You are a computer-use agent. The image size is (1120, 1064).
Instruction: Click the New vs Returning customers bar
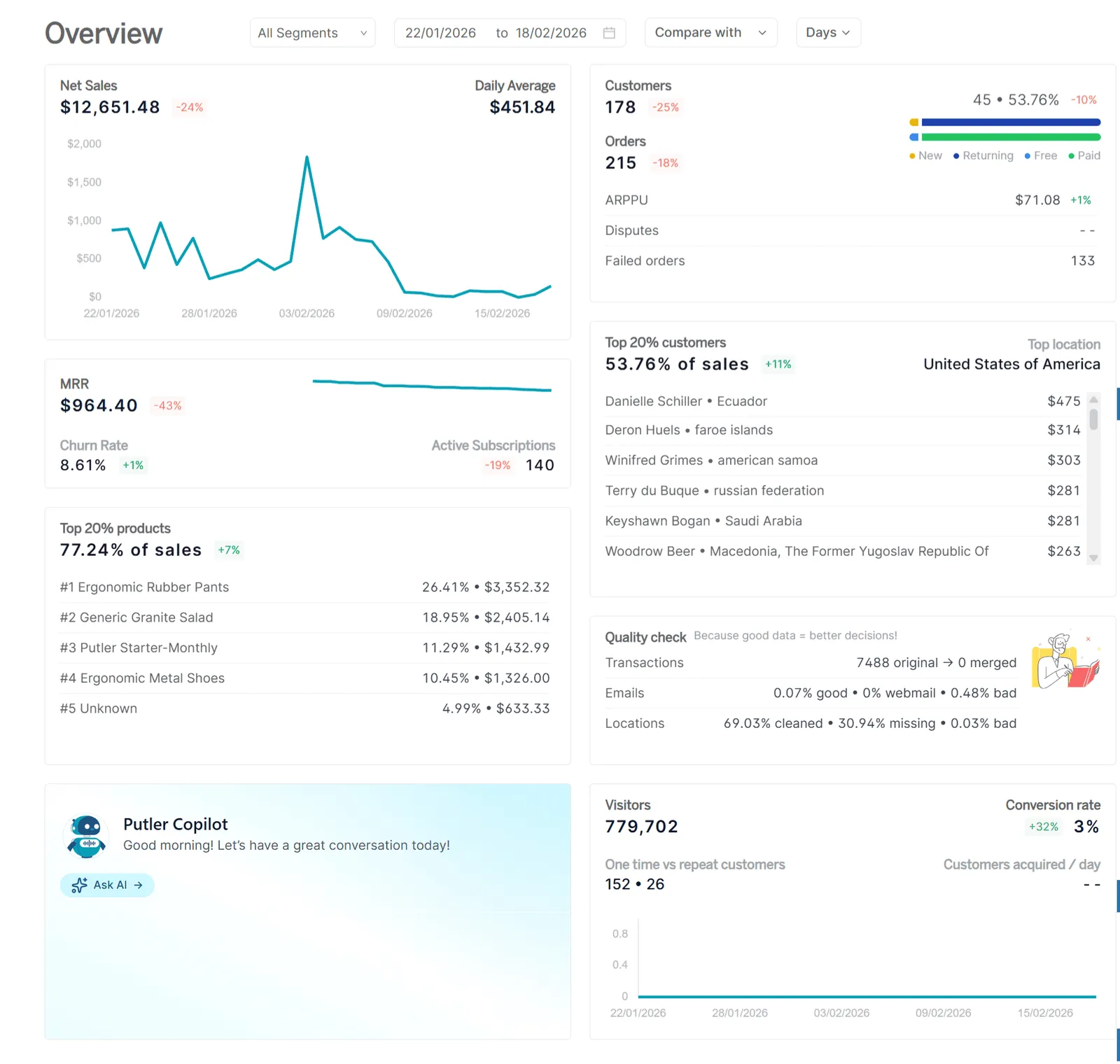point(1005,122)
